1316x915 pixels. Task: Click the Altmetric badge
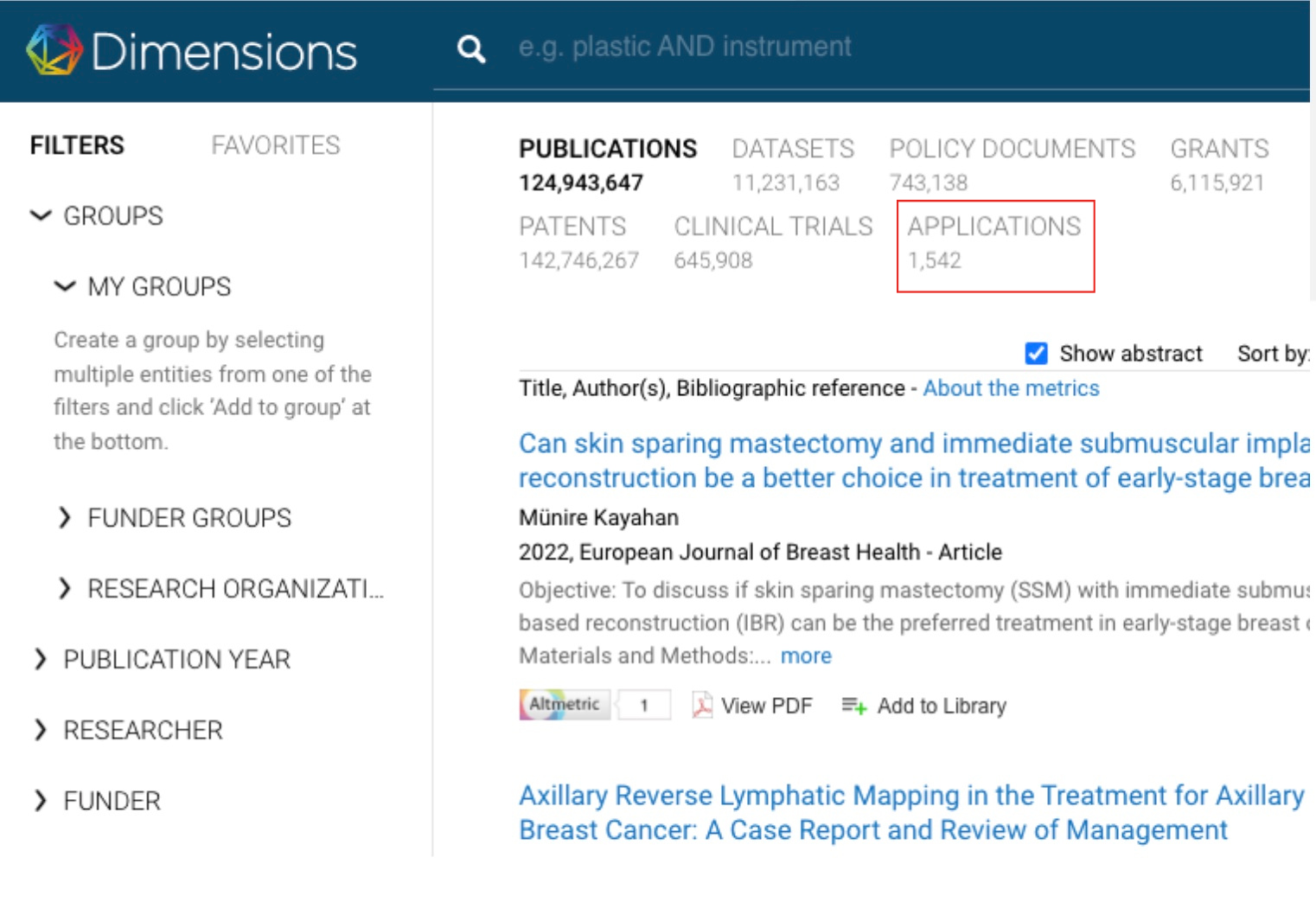tap(565, 705)
